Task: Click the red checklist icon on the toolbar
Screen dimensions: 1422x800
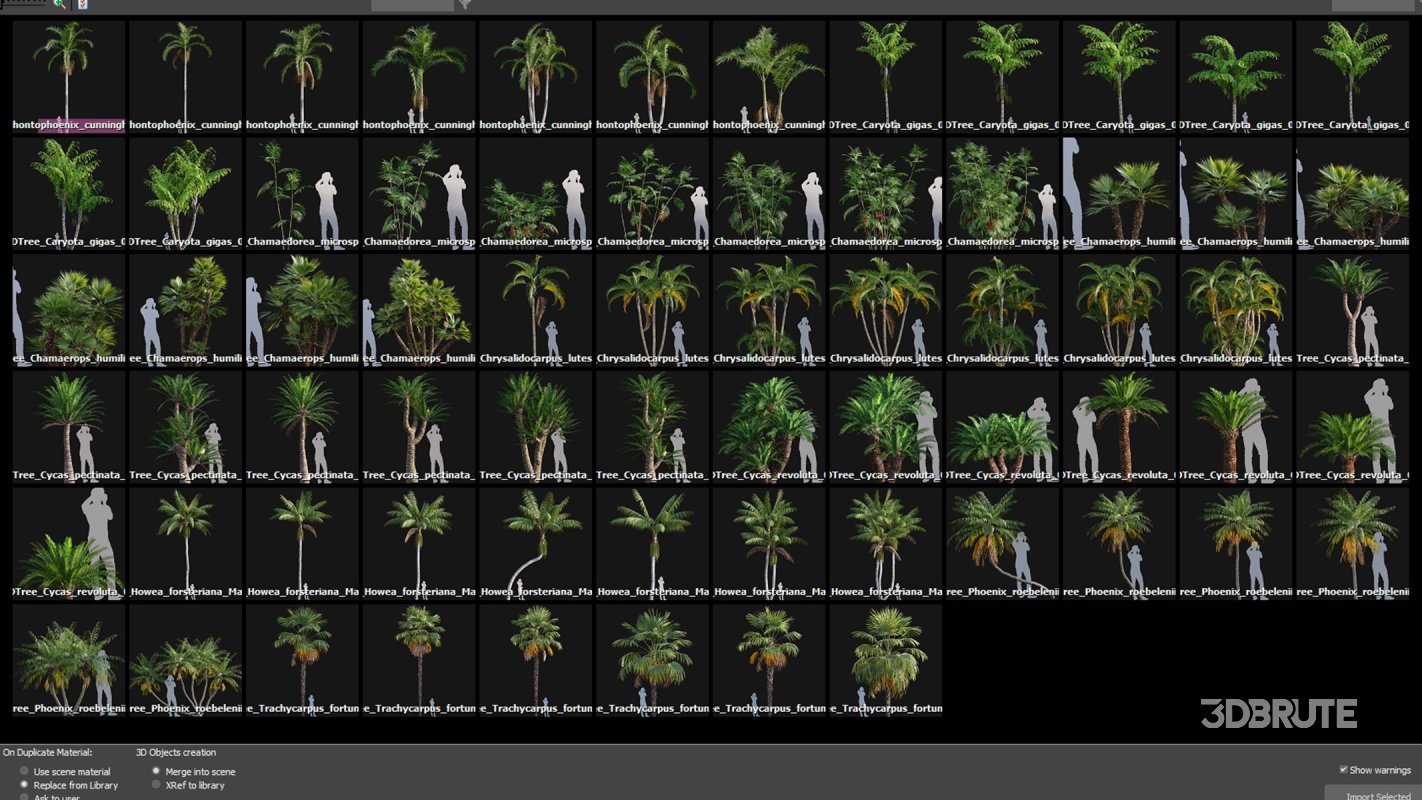Action: (x=83, y=4)
